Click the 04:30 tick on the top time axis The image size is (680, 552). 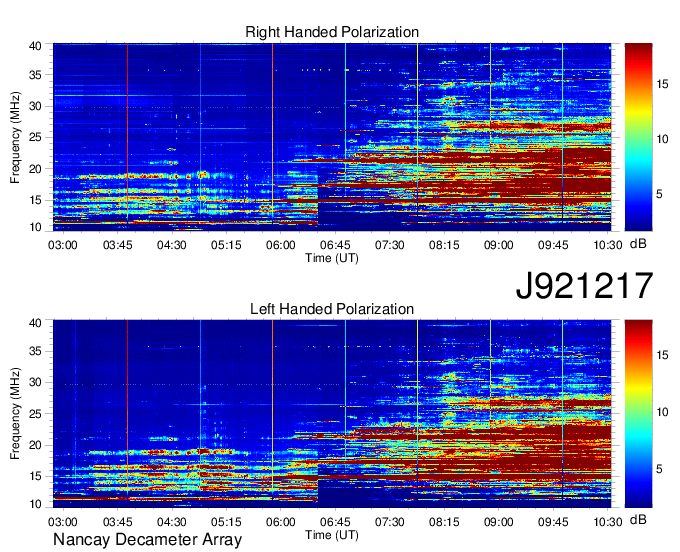point(172,245)
